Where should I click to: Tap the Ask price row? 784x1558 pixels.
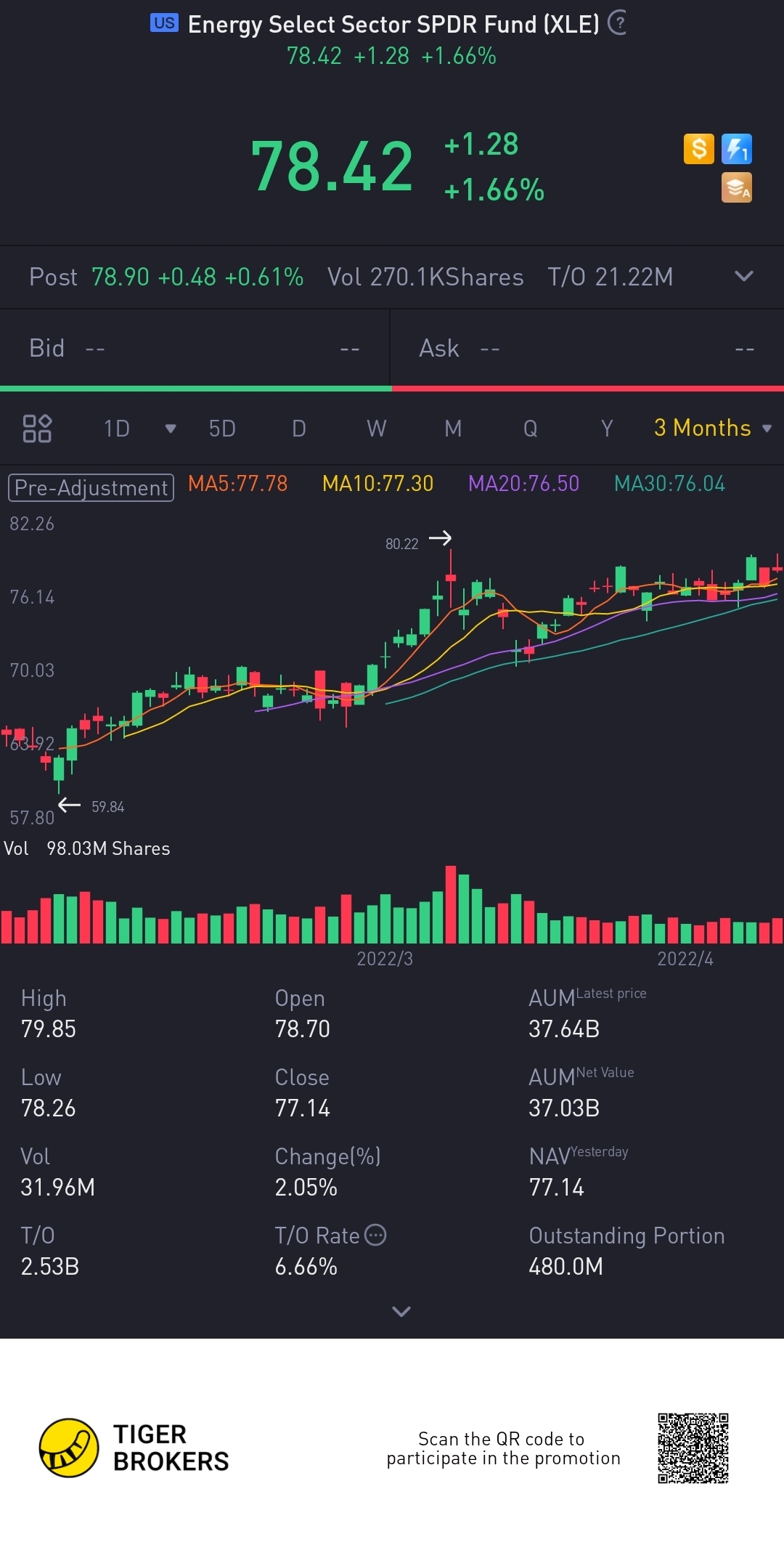click(587, 349)
